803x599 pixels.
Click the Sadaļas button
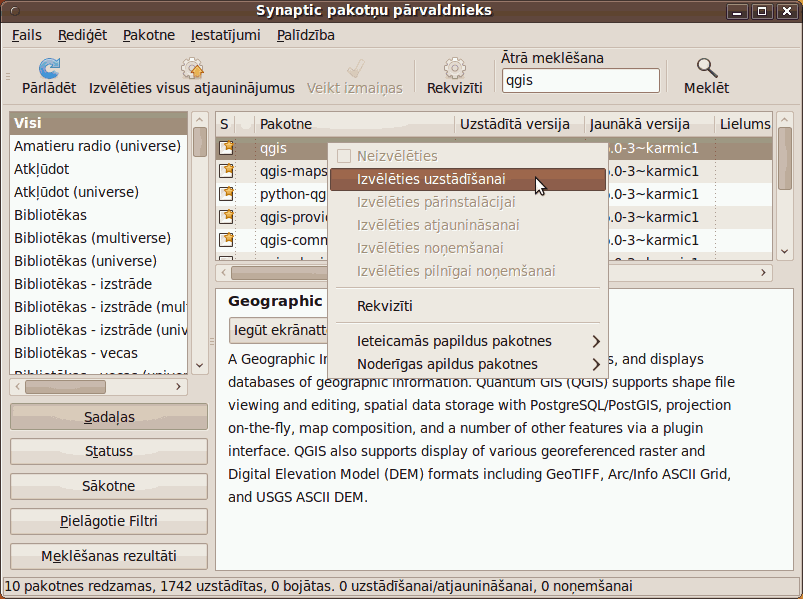click(x=109, y=417)
